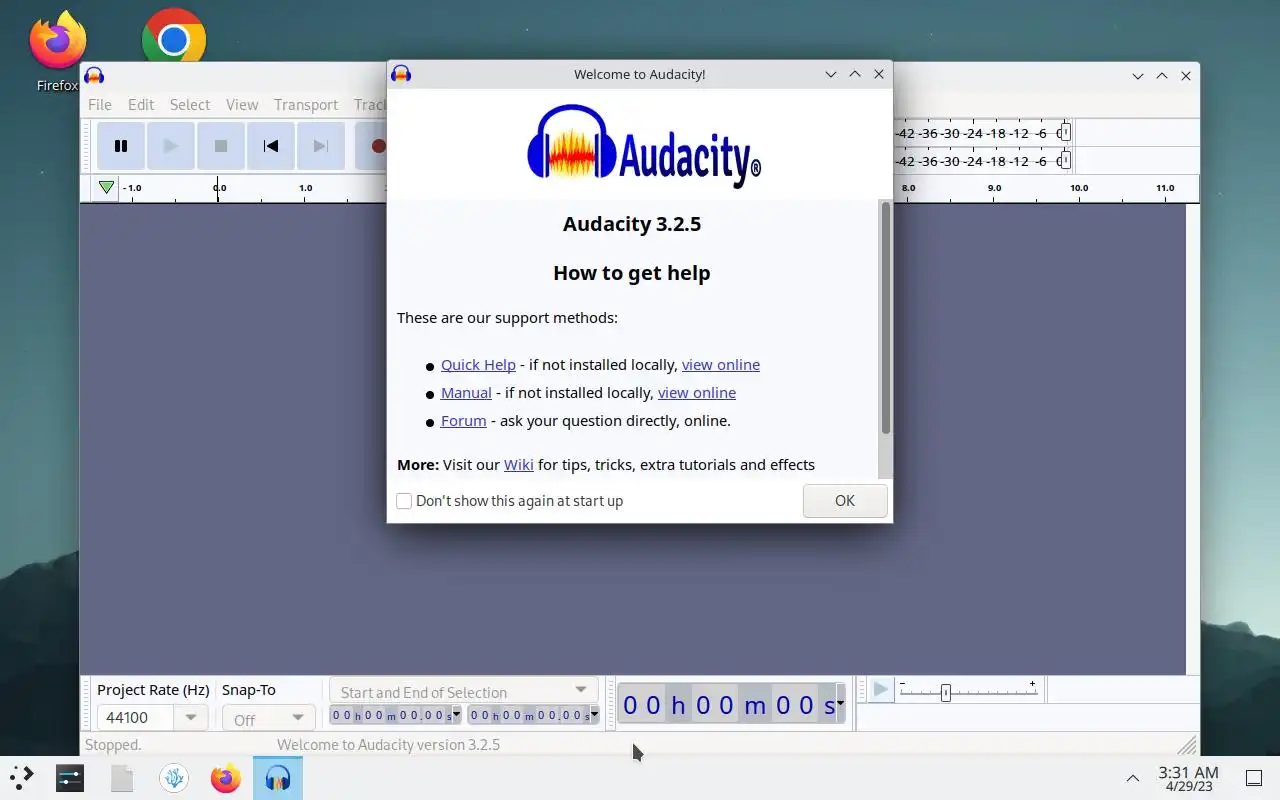The image size is (1280, 800).
Task: Click the show desktop icon in the taskbar corner
Action: tap(1254, 778)
